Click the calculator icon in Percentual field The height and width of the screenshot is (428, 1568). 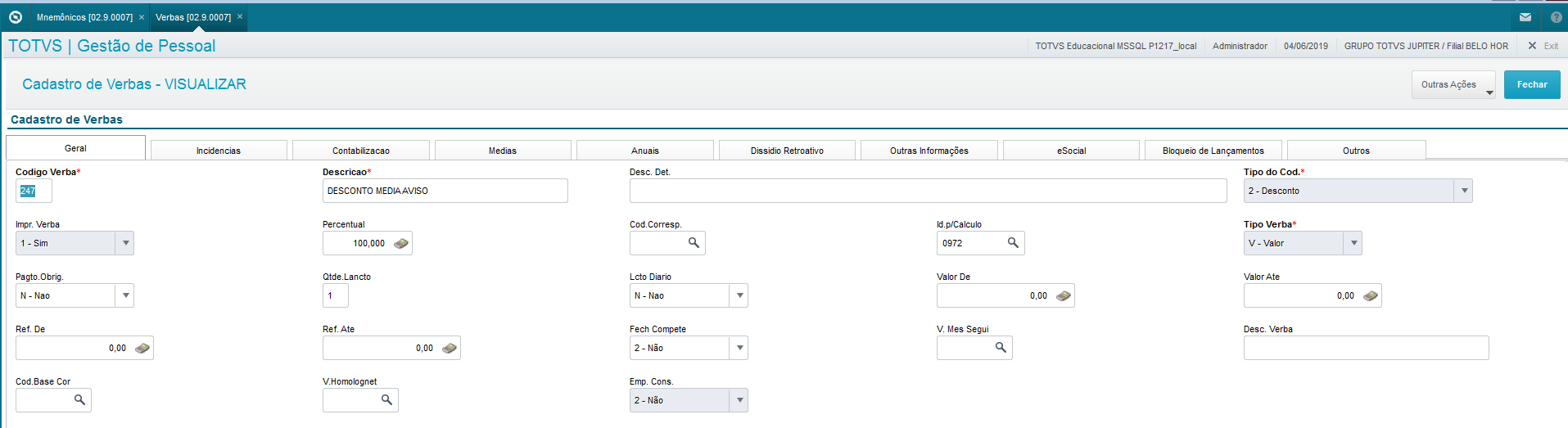tap(401, 243)
